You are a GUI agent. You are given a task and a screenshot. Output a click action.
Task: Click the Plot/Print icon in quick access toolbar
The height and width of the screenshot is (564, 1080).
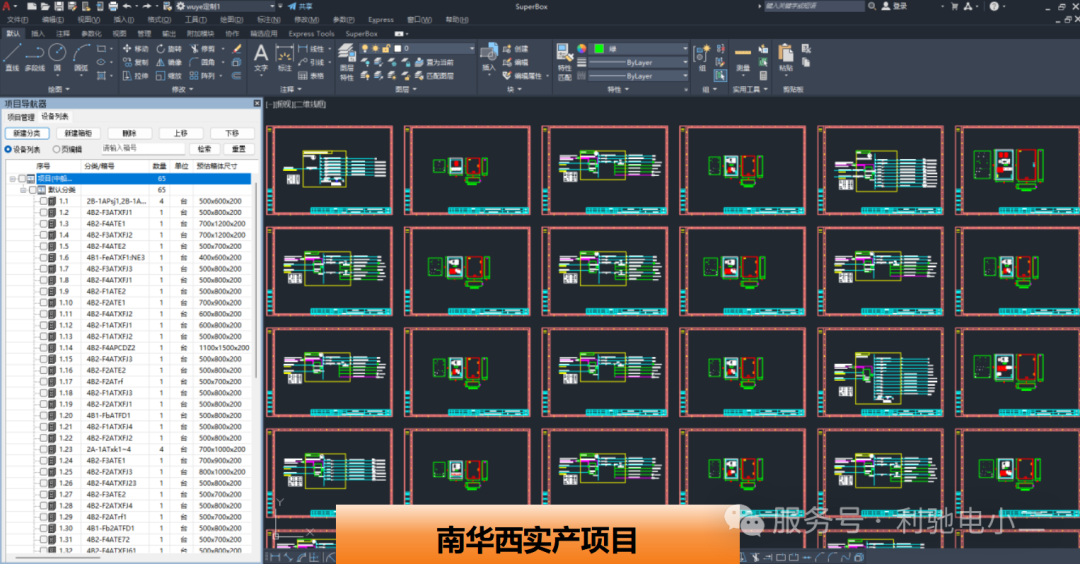[113, 6]
